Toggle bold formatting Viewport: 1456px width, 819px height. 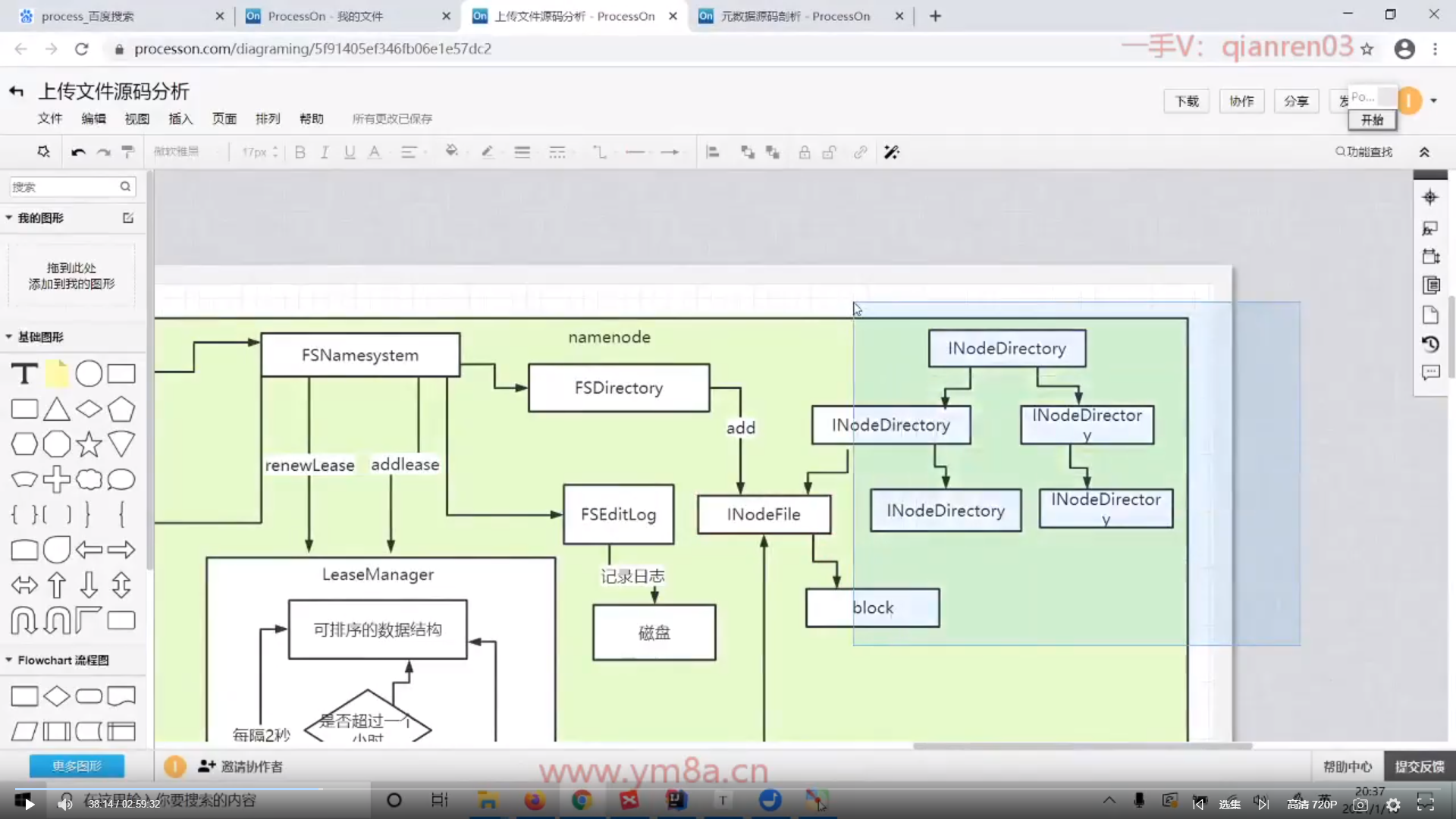300,152
